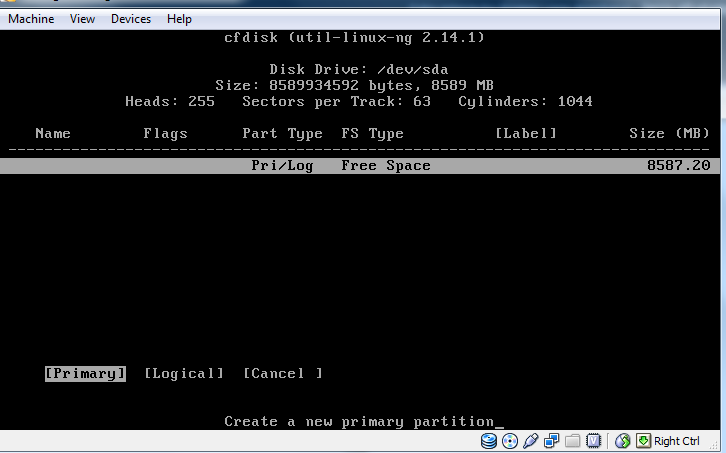The image size is (726, 453).
Task: Select the Pri/Log Free Space partition row
Action: point(360,166)
